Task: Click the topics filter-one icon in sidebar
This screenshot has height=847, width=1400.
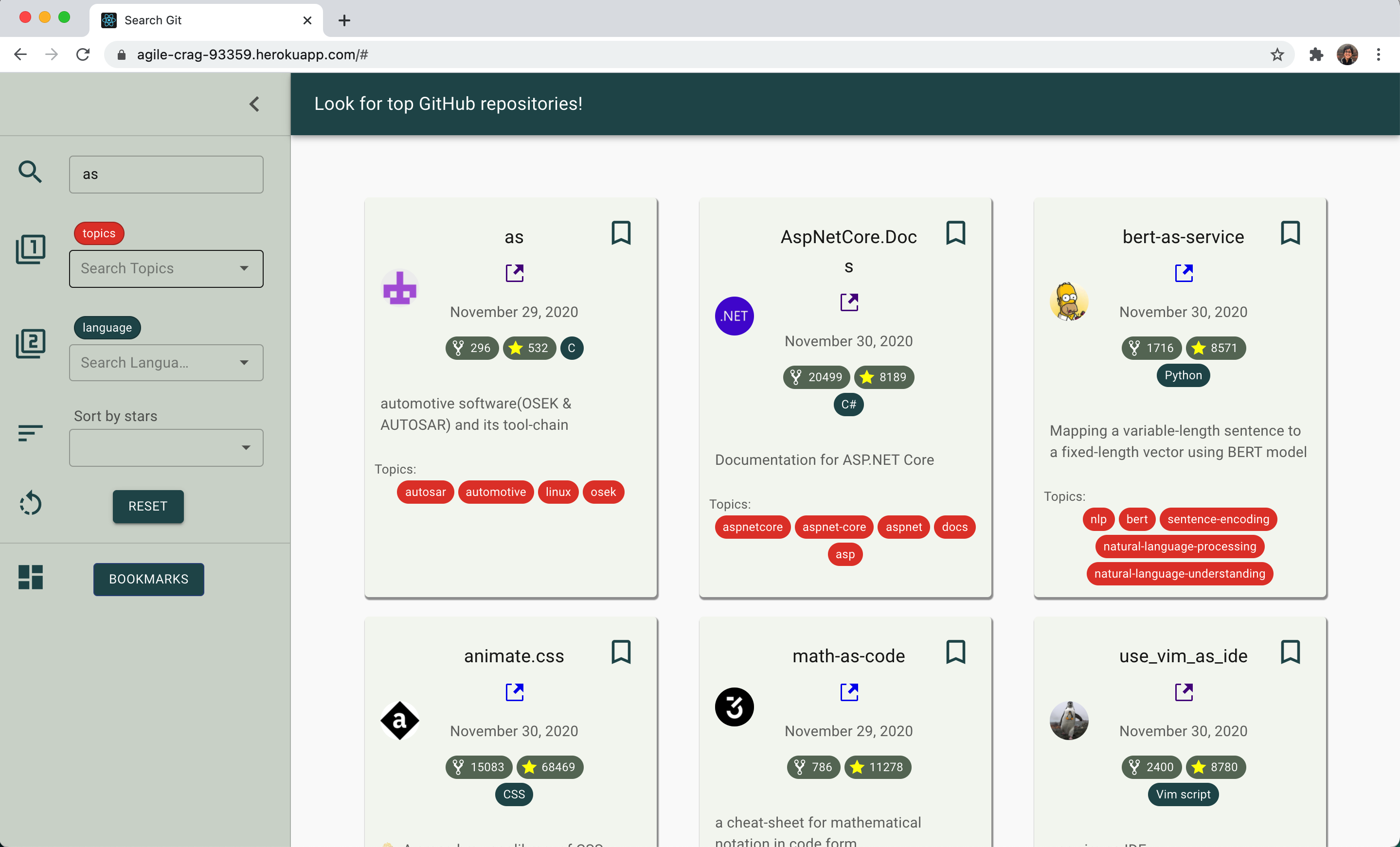Action: click(x=30, y=249)
